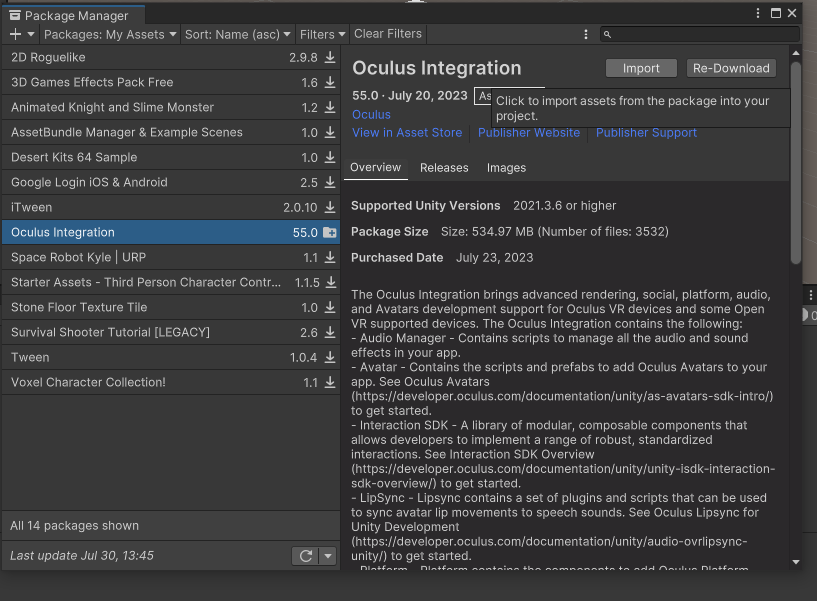Select Starter Assets Third Person Character row
This screenshot has height=601, width=817.
(171, 283)
